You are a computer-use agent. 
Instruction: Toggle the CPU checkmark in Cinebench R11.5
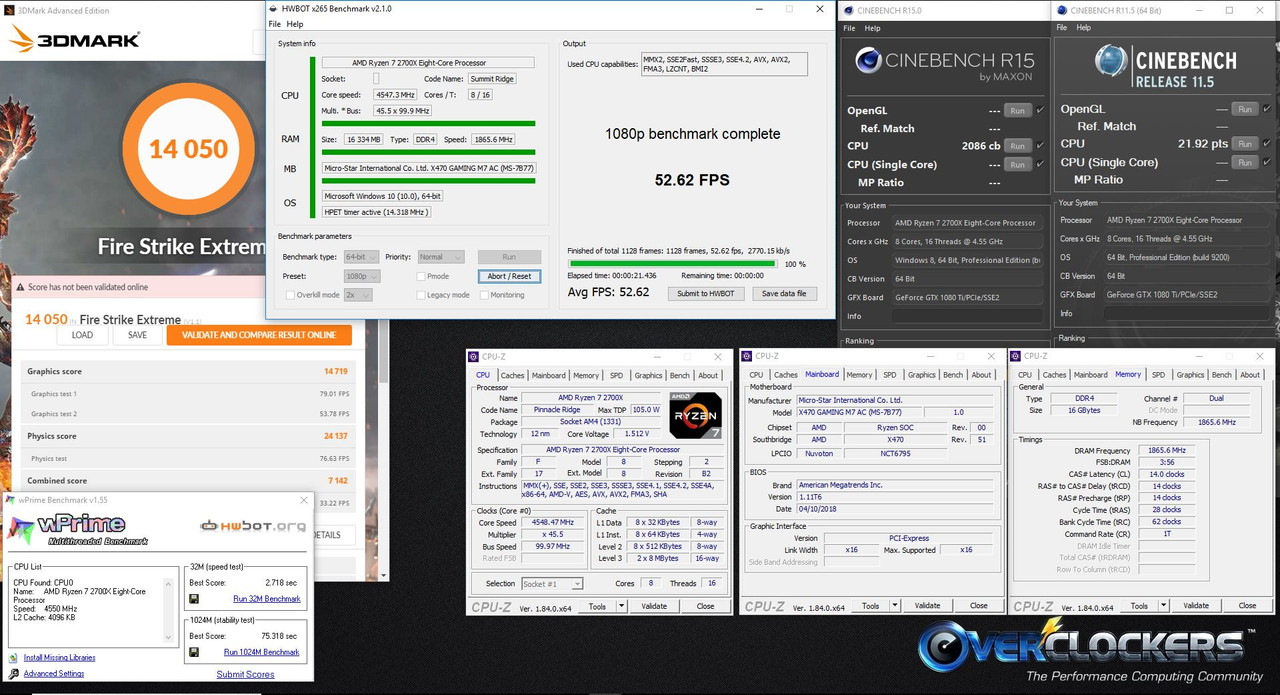(x=1268, y=144)
